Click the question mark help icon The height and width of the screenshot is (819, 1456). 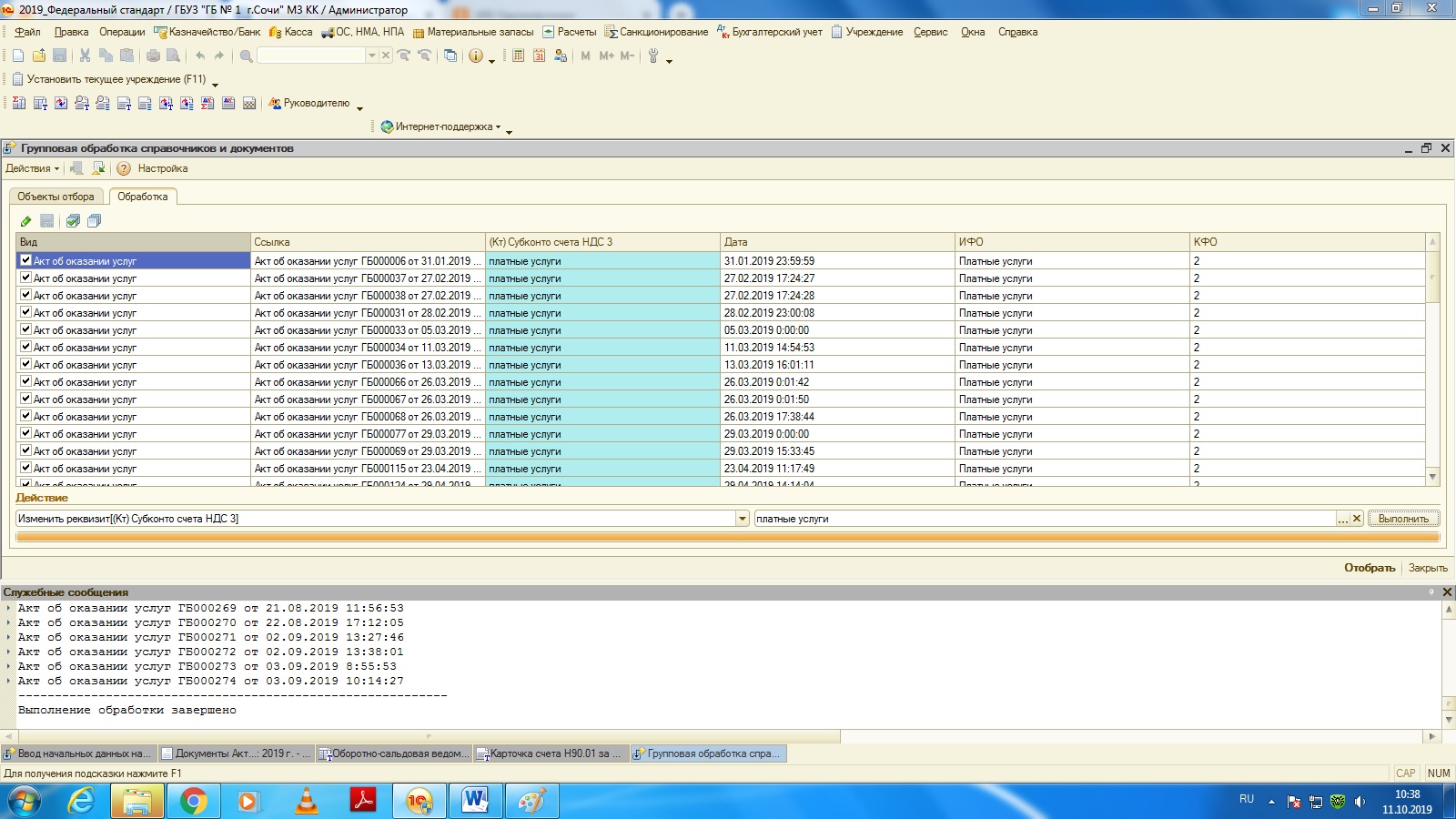click(124, 168)
